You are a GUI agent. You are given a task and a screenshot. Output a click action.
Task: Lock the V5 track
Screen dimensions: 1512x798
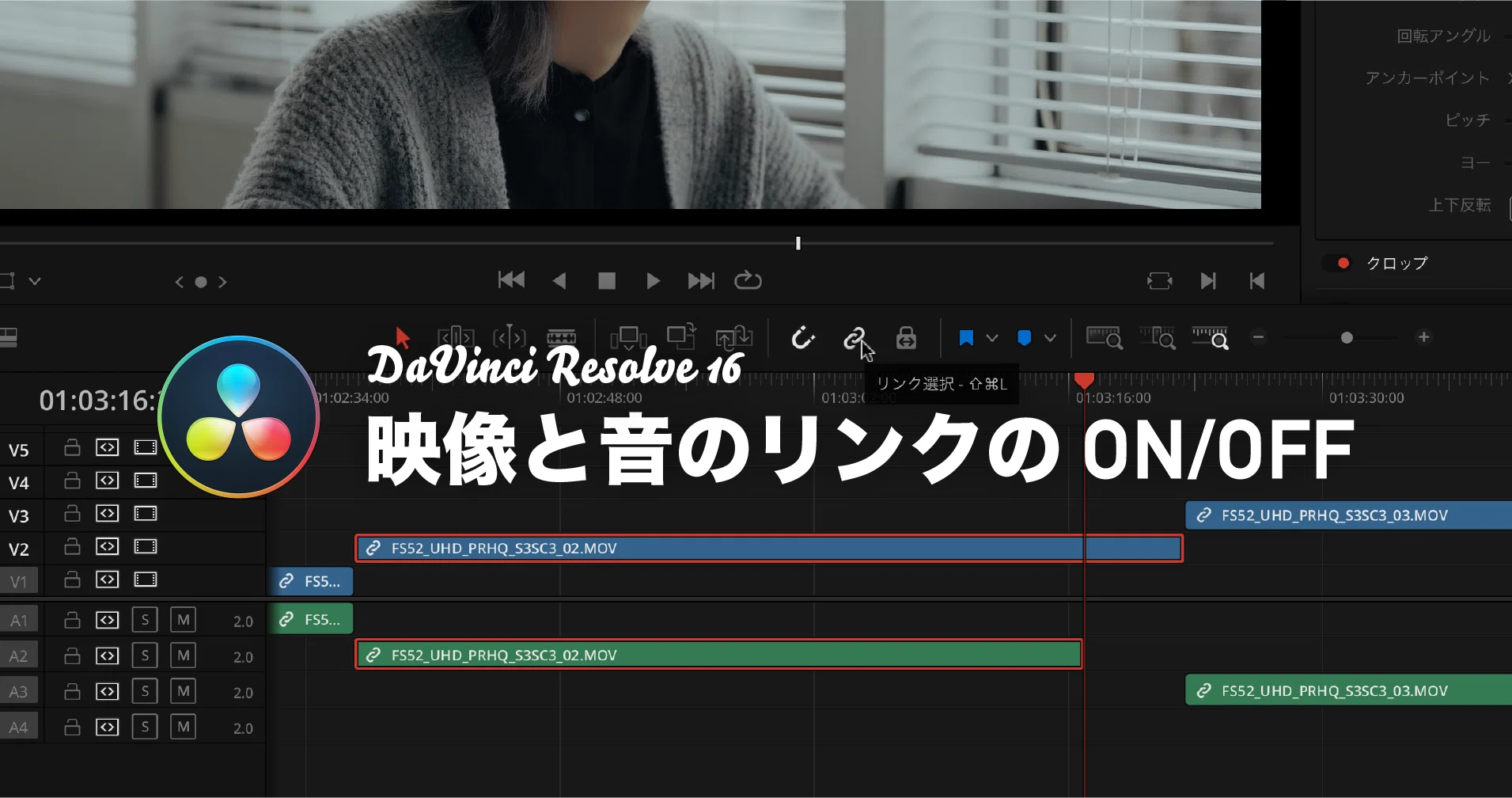point(72,447)
